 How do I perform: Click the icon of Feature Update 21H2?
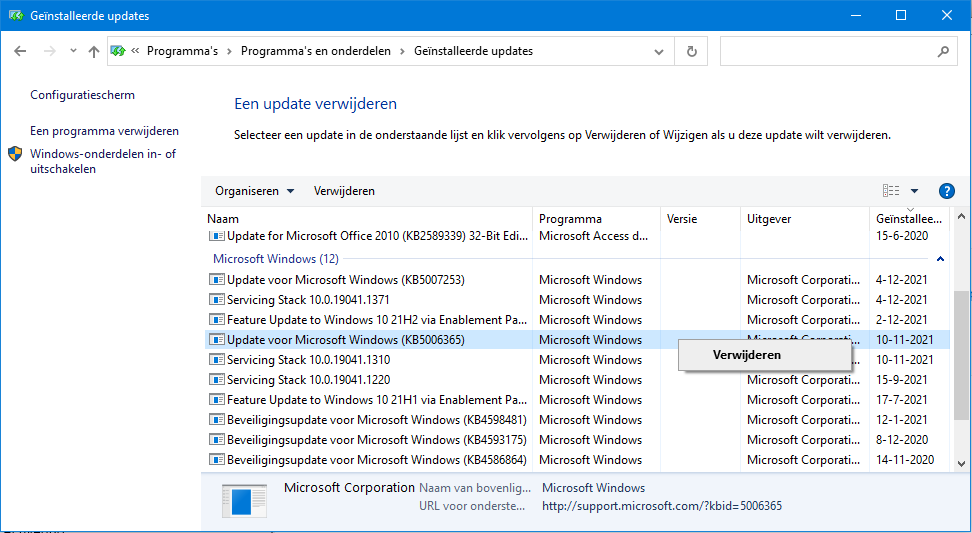[x=216, y=320]
